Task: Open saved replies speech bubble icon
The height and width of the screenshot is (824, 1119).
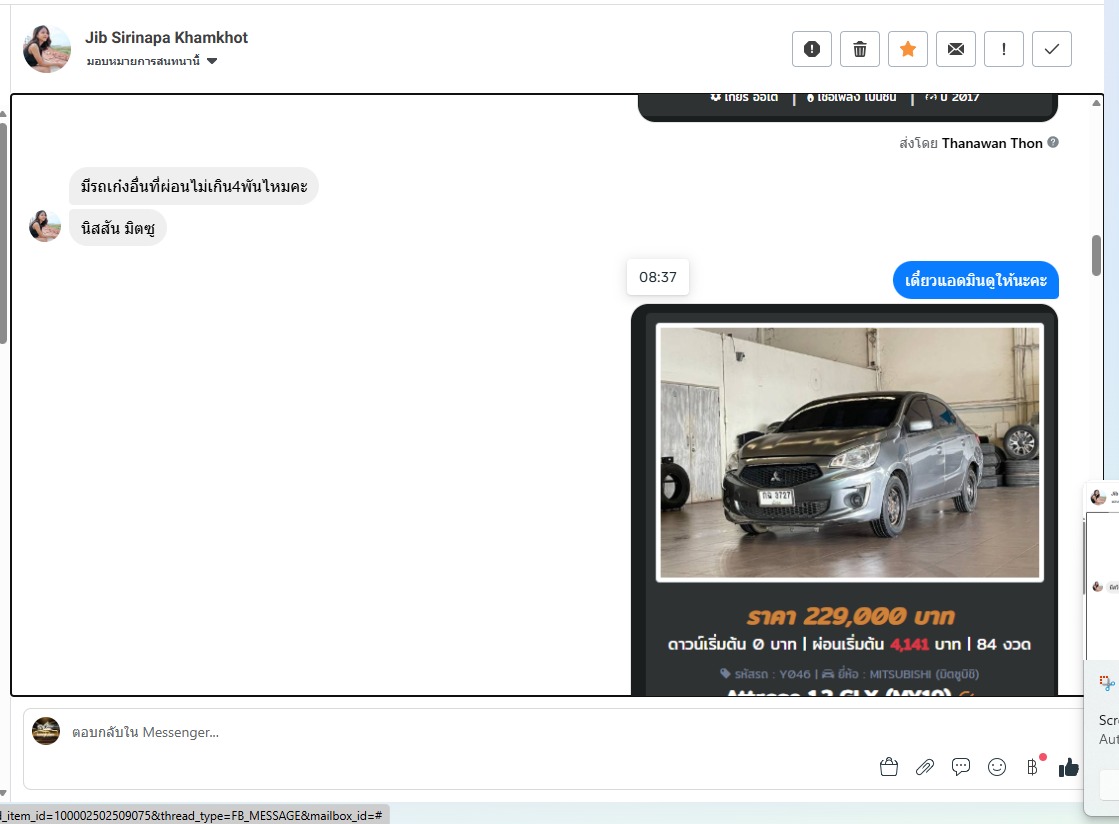Action: coord(961,767)
